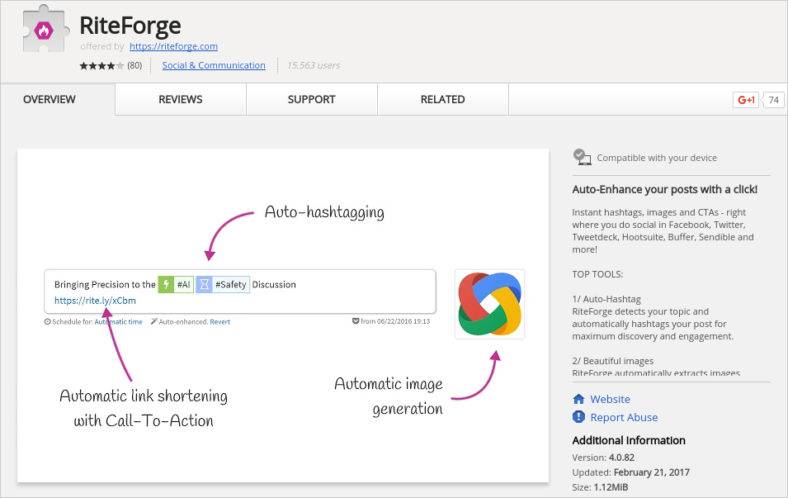This screenshot has height=498, width=788.
Task: Click the colorful knot generated image thumbnail
Action: (x=489, y=304)
